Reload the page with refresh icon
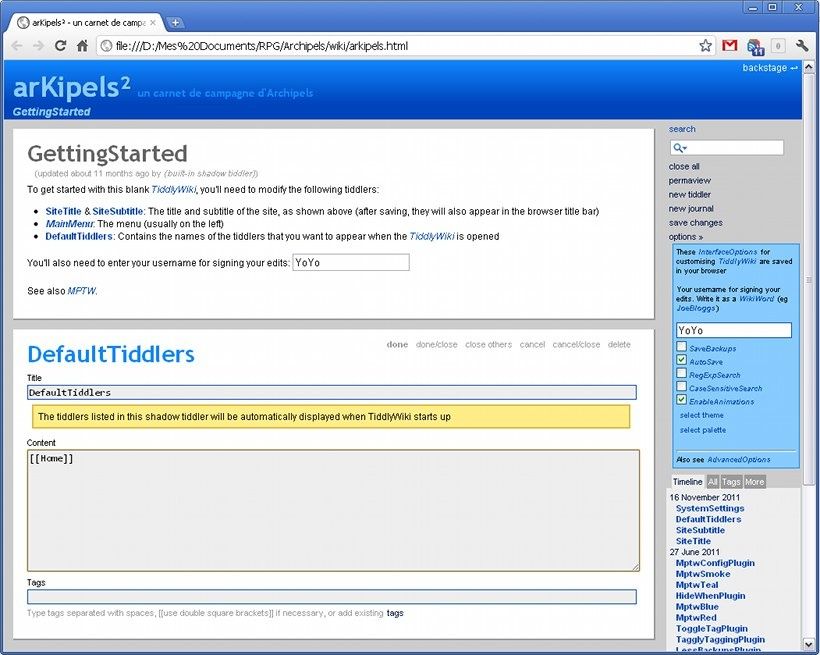 point(61,46)
